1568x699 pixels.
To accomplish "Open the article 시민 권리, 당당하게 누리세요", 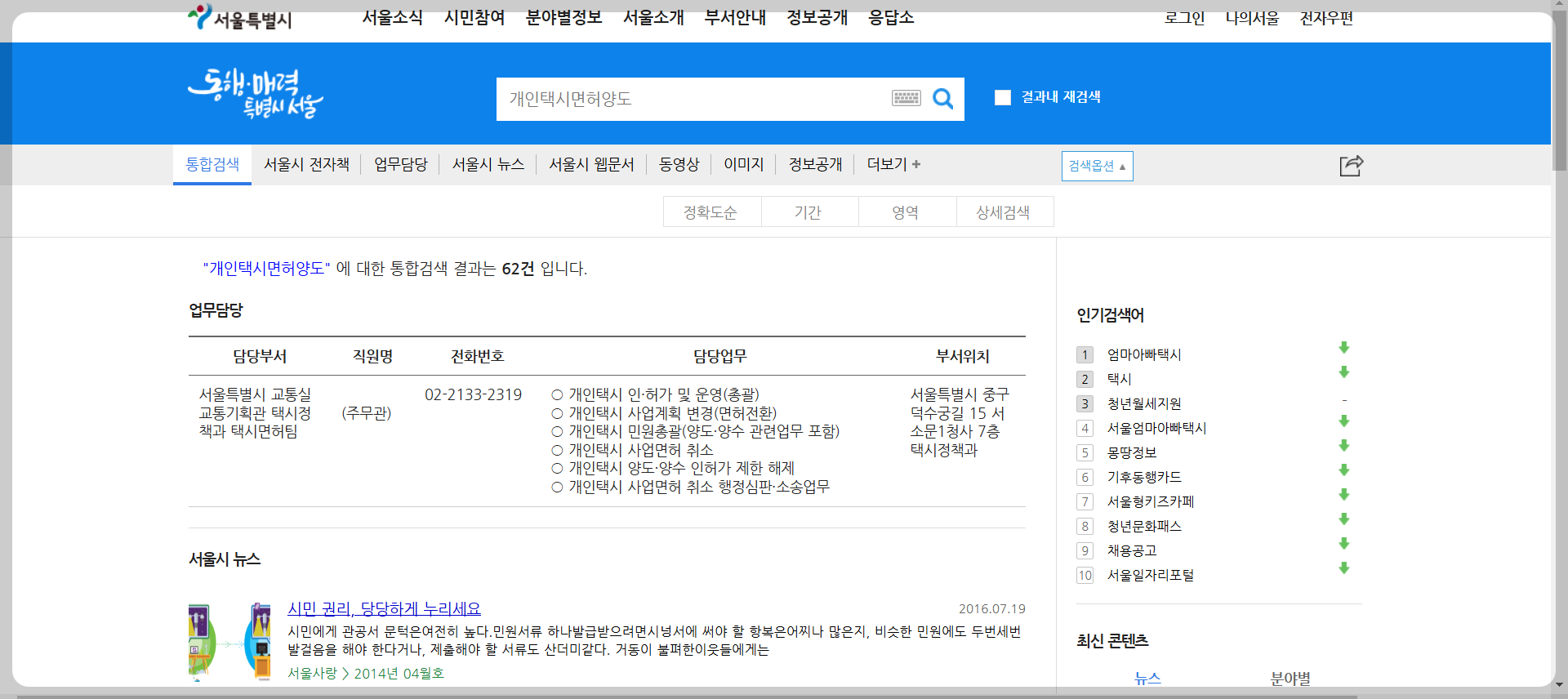I will click(x=385, y=608).
